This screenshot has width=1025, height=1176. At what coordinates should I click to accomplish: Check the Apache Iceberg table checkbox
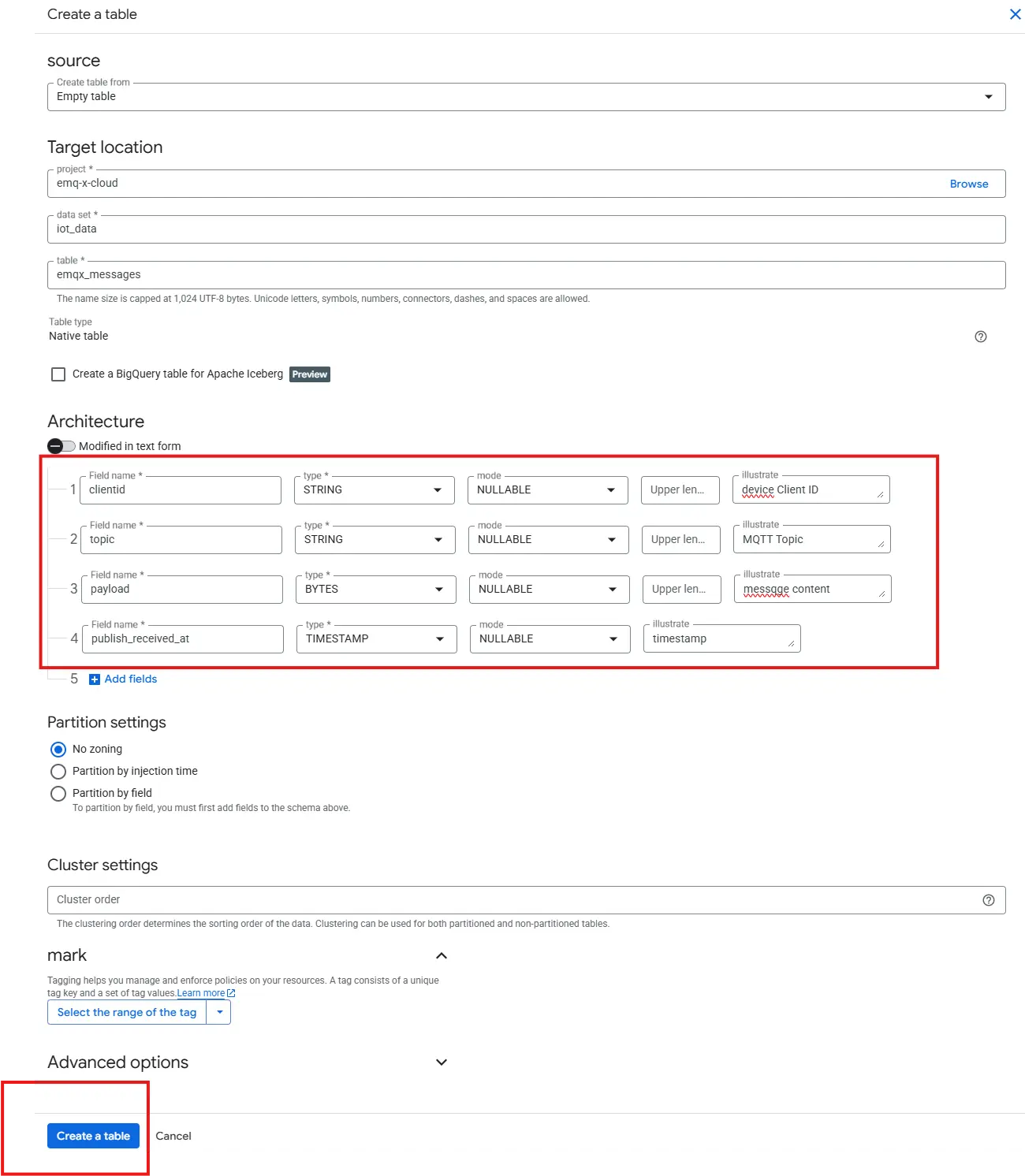click(x=58, y=374)
